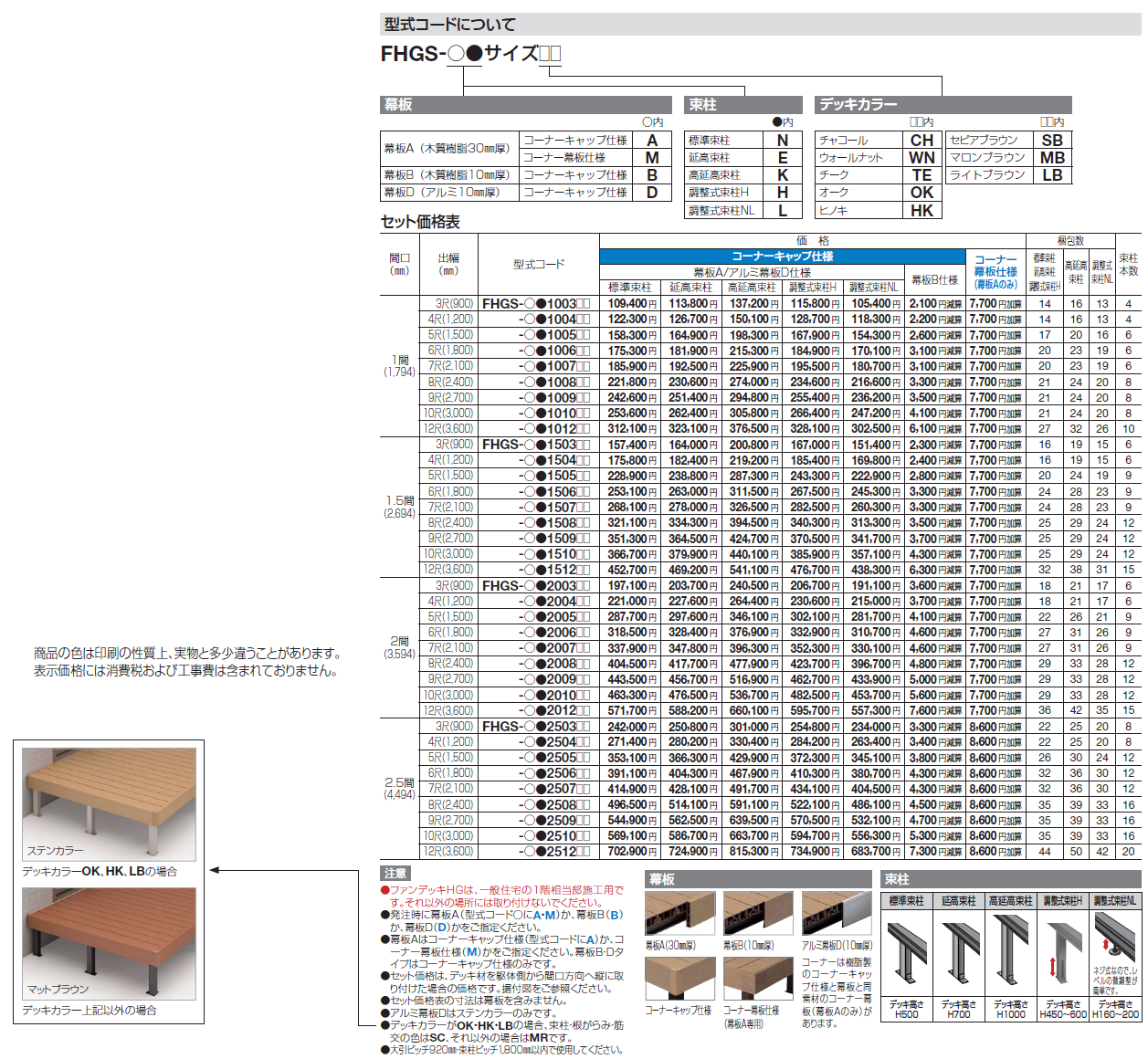Select code D for 幕板D アルミ10mm厚
This screenshot has height=1059, width=1148.
(x=652, y=193)
